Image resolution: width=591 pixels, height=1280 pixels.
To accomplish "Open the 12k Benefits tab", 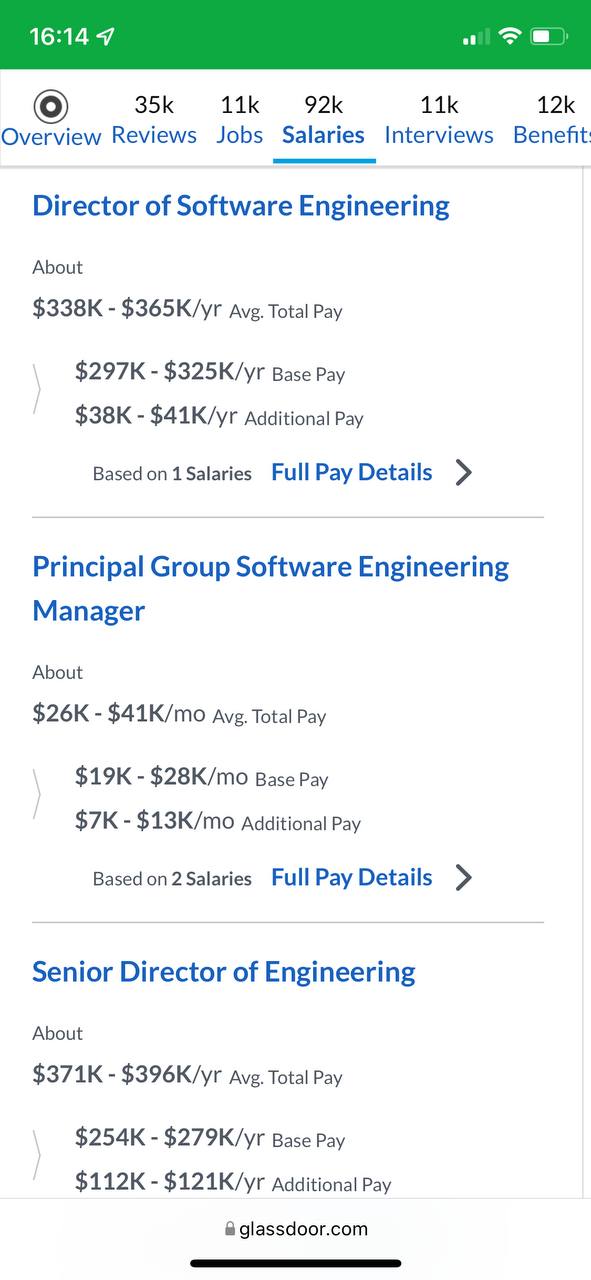I will 552,119.
